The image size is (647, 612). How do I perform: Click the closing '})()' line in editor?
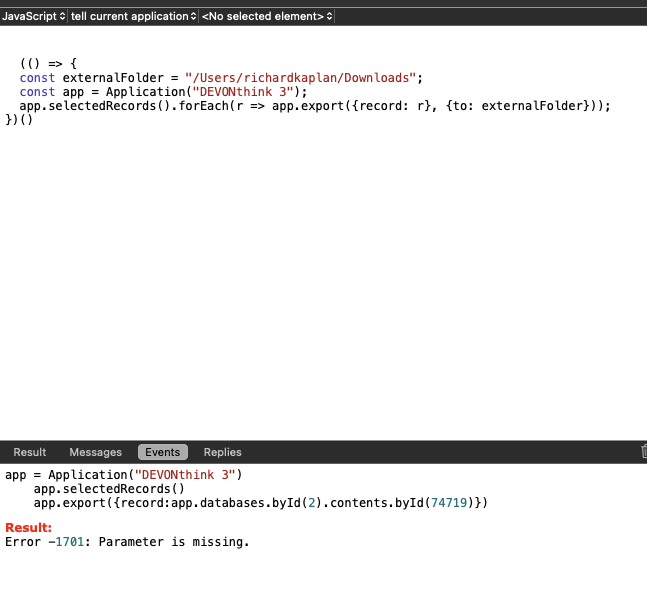[x=20, y=119]
